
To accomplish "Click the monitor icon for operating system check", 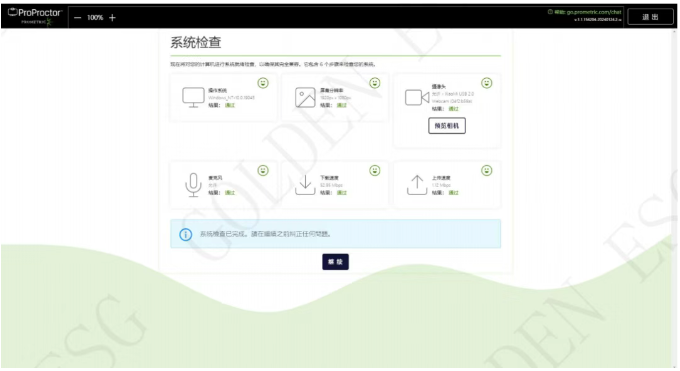I will (x=193, y=98).
